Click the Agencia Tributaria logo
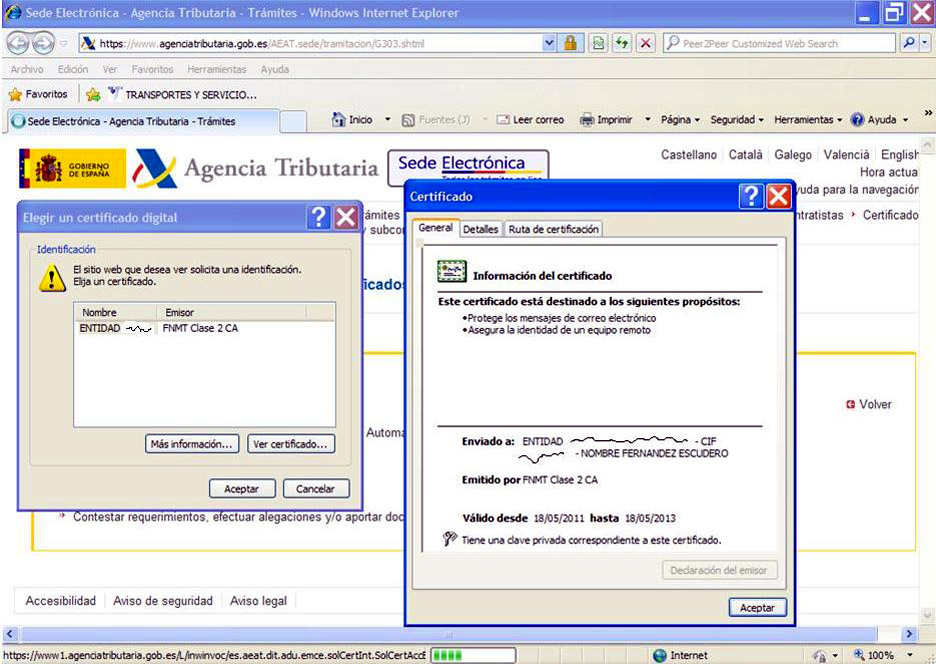936x664 pixels. pyautogui.click(x=255, y=168)
